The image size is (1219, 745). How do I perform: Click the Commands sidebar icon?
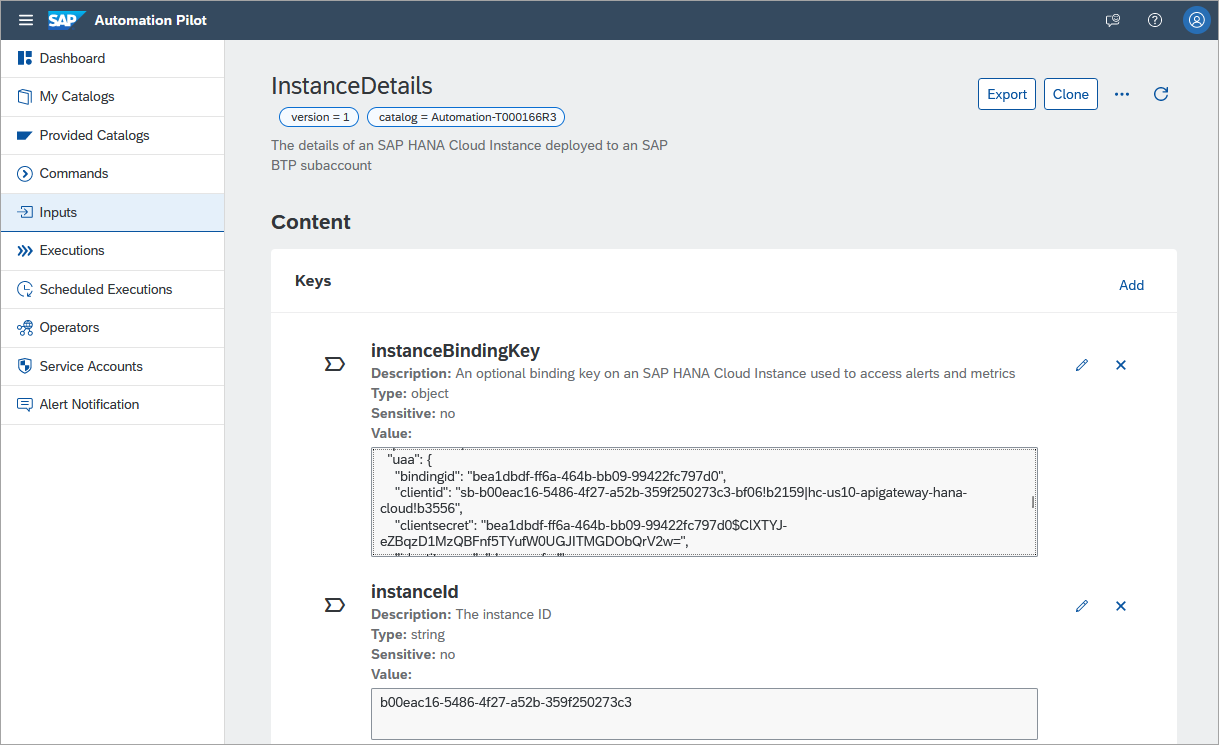click(25, 174)
